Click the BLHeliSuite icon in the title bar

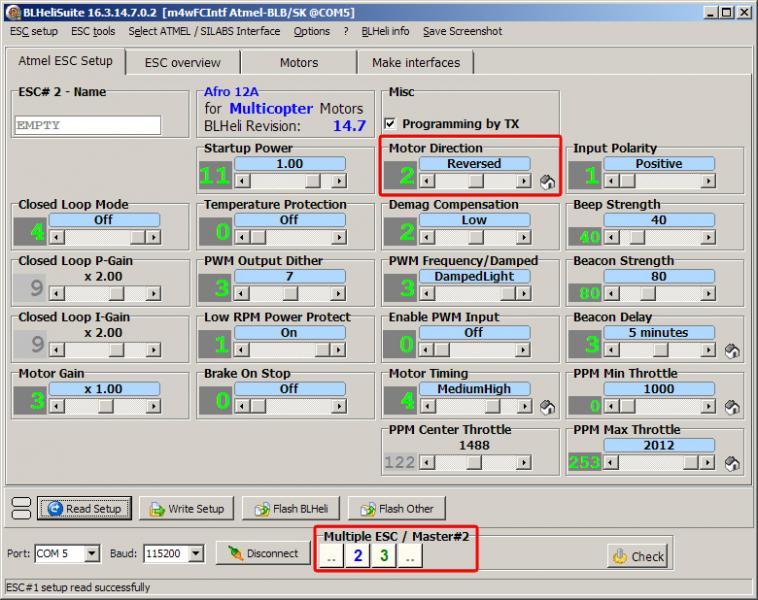click(10, 10)
